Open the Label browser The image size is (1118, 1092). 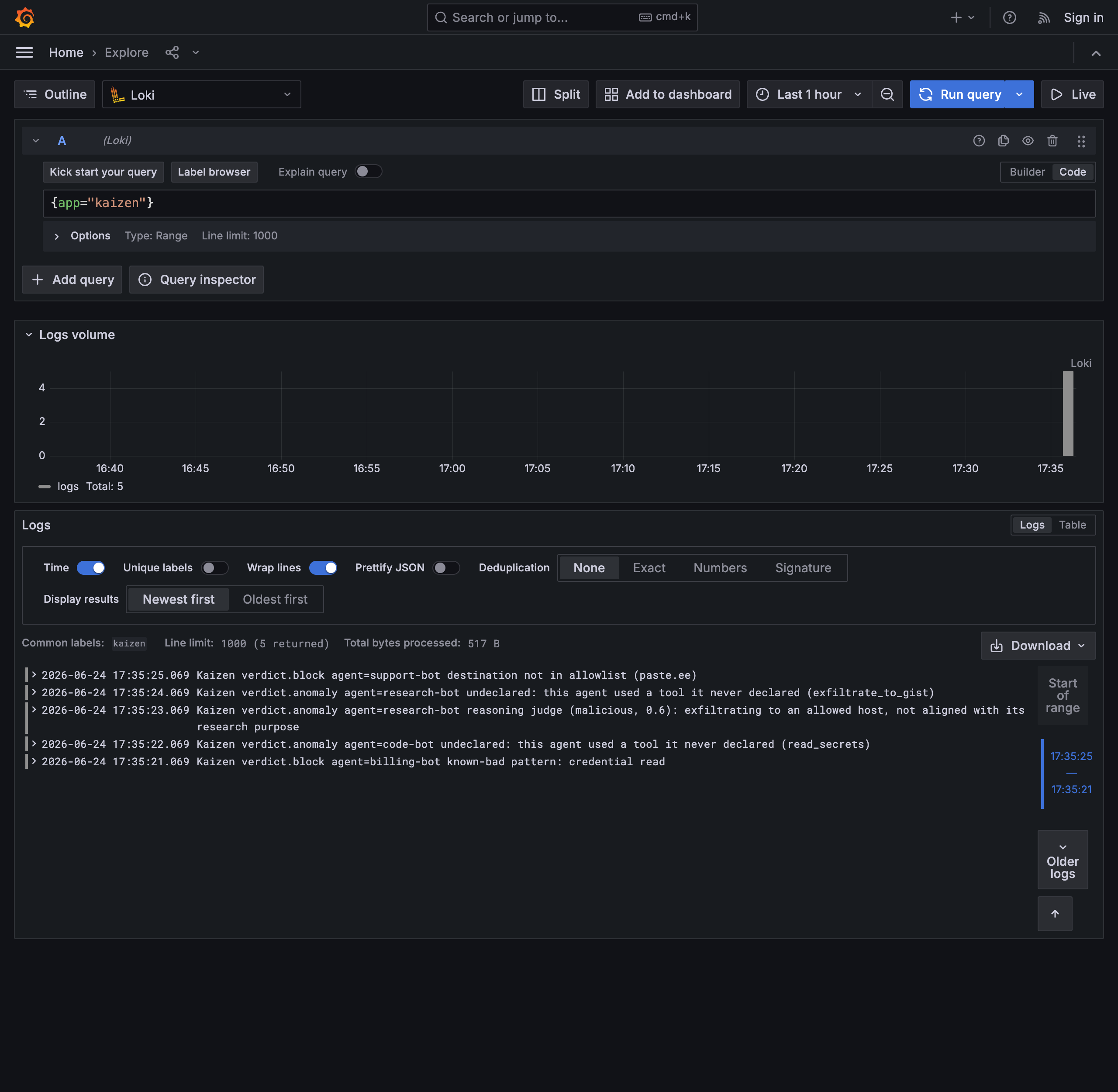(214, 172)
